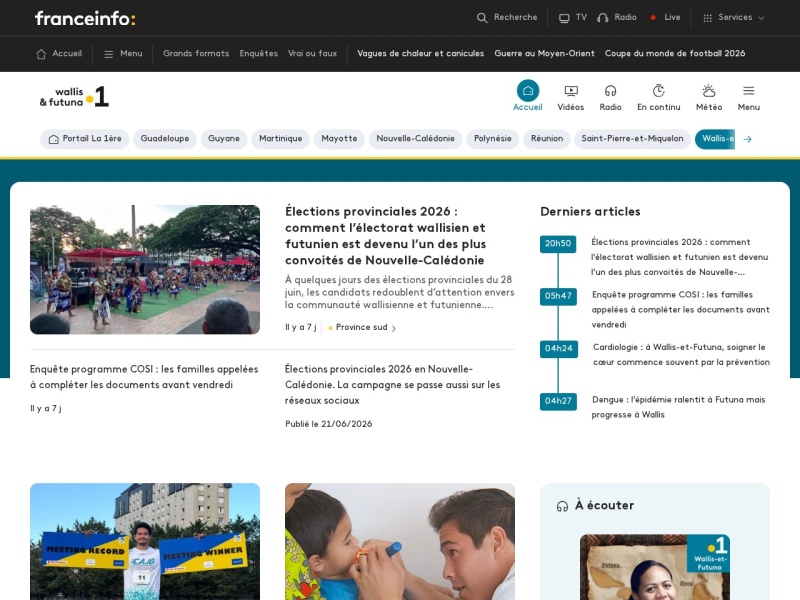Image resolution: width=800 pixels, height=600 pixels.
Task: Open the Province sud tag link
Action: [x=362, y=328]
